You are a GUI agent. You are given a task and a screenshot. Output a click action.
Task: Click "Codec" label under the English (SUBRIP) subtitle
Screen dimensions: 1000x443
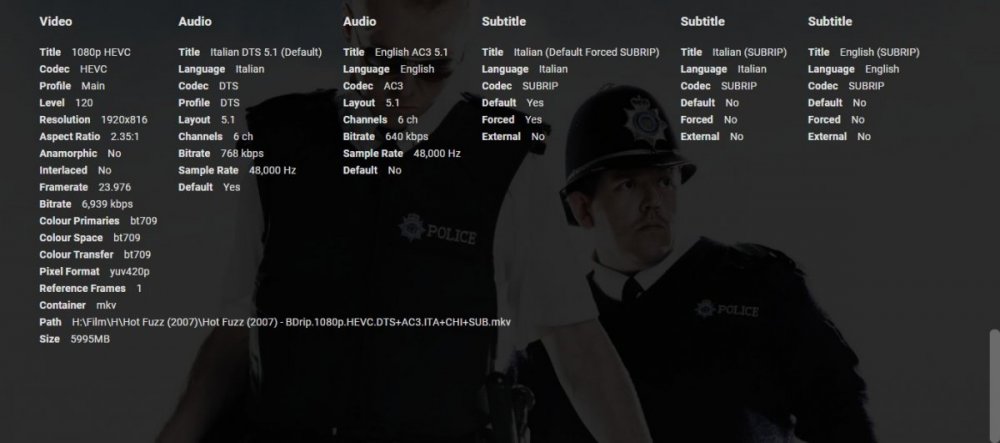point(823,86)
